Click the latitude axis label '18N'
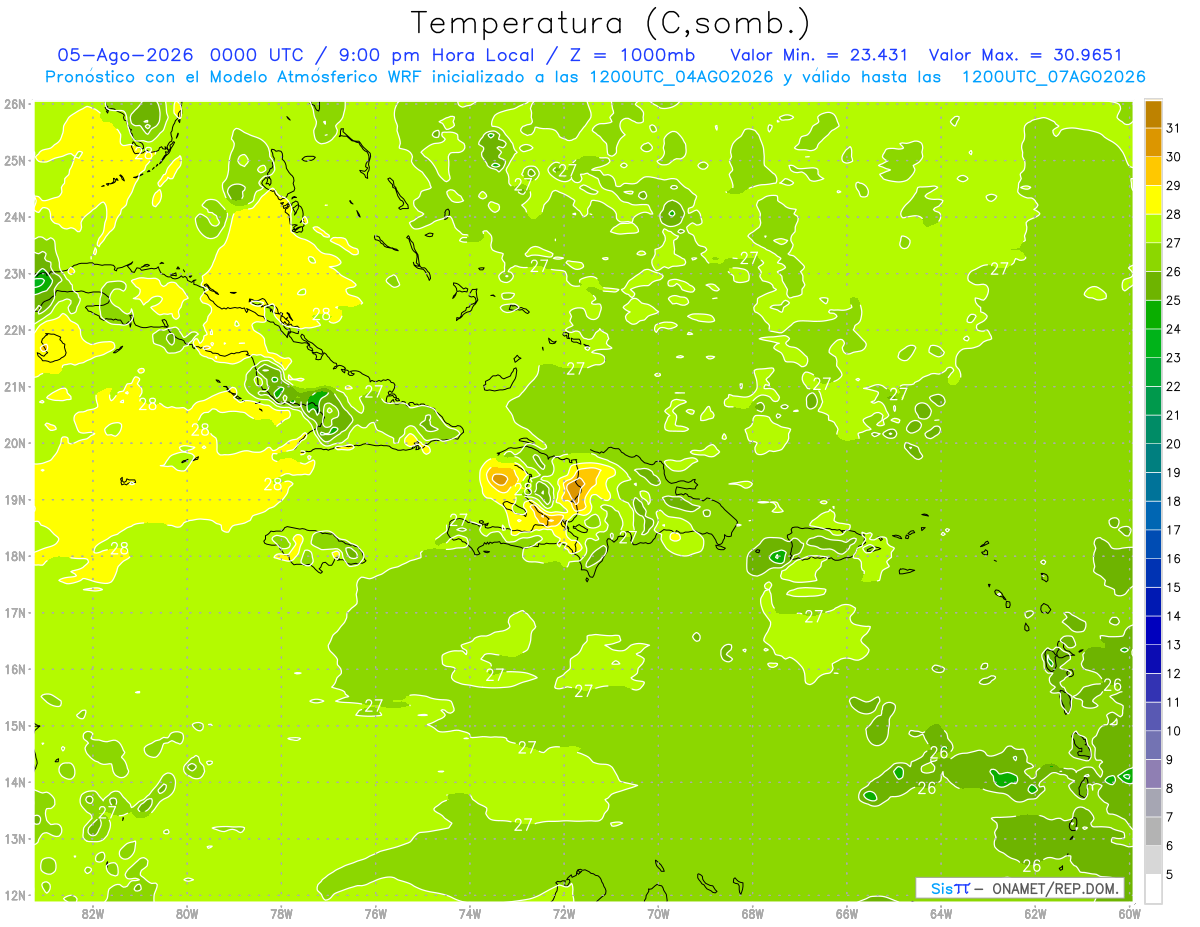Screen dimensions: 1200x927 (x=14, y=556)
